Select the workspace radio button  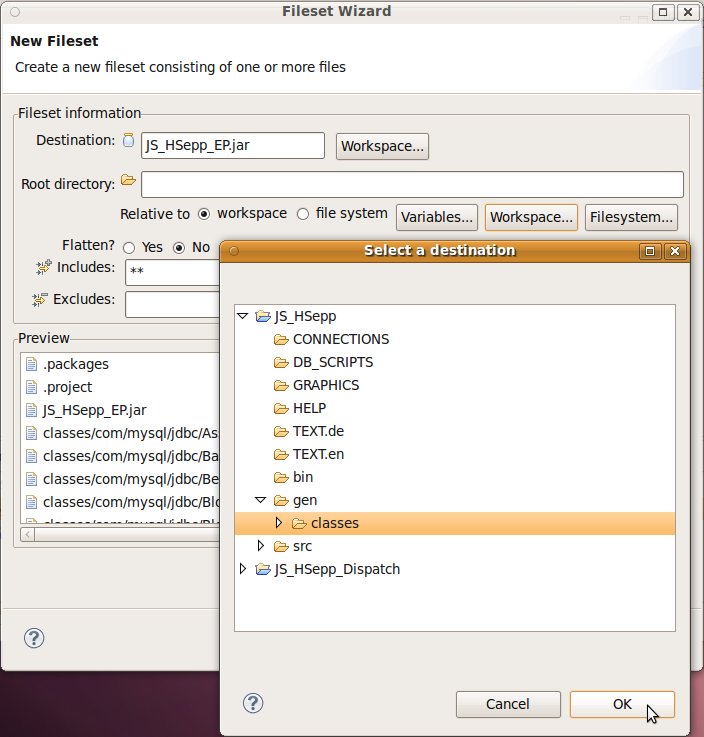[x=204, y=214]
